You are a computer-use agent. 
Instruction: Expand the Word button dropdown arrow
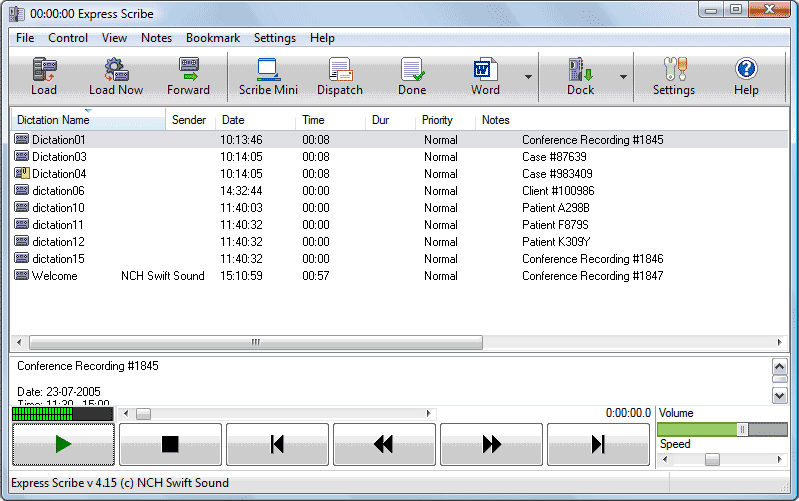[x=527, y=77]
